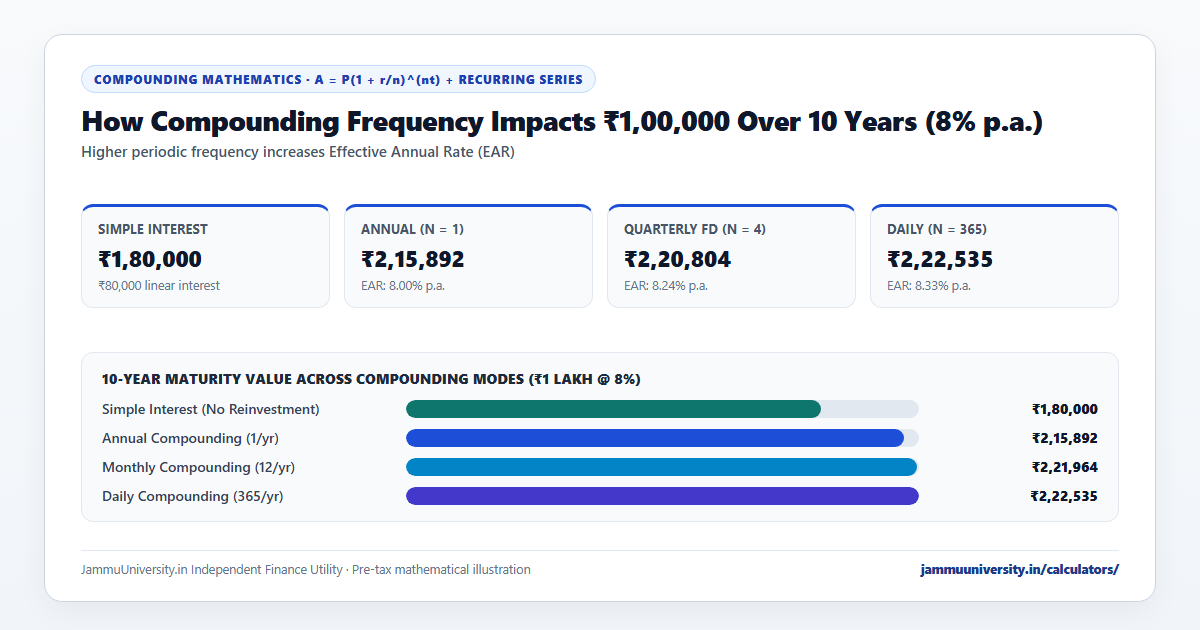The height and width of the screenshot is (630, 1200).
Task: Click 'EAR: 8.00% p.a.' text
Action: point(403,286)
